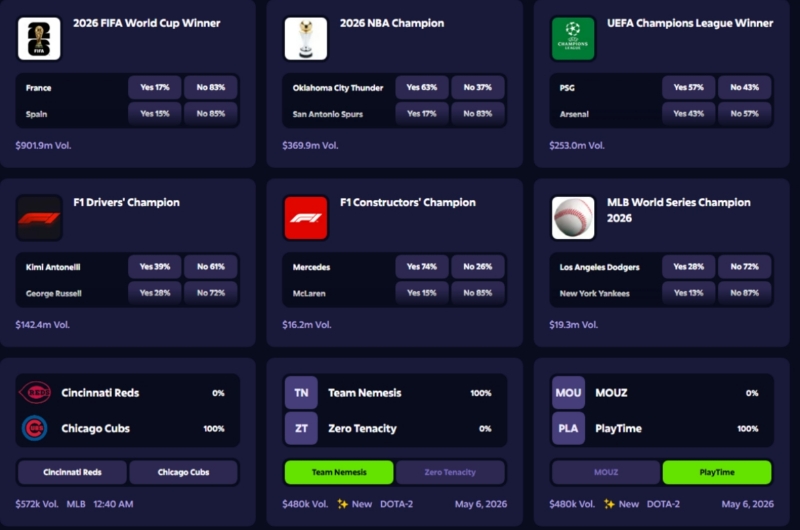Buy Yes 13% on New York Yankees

(688, 293)
